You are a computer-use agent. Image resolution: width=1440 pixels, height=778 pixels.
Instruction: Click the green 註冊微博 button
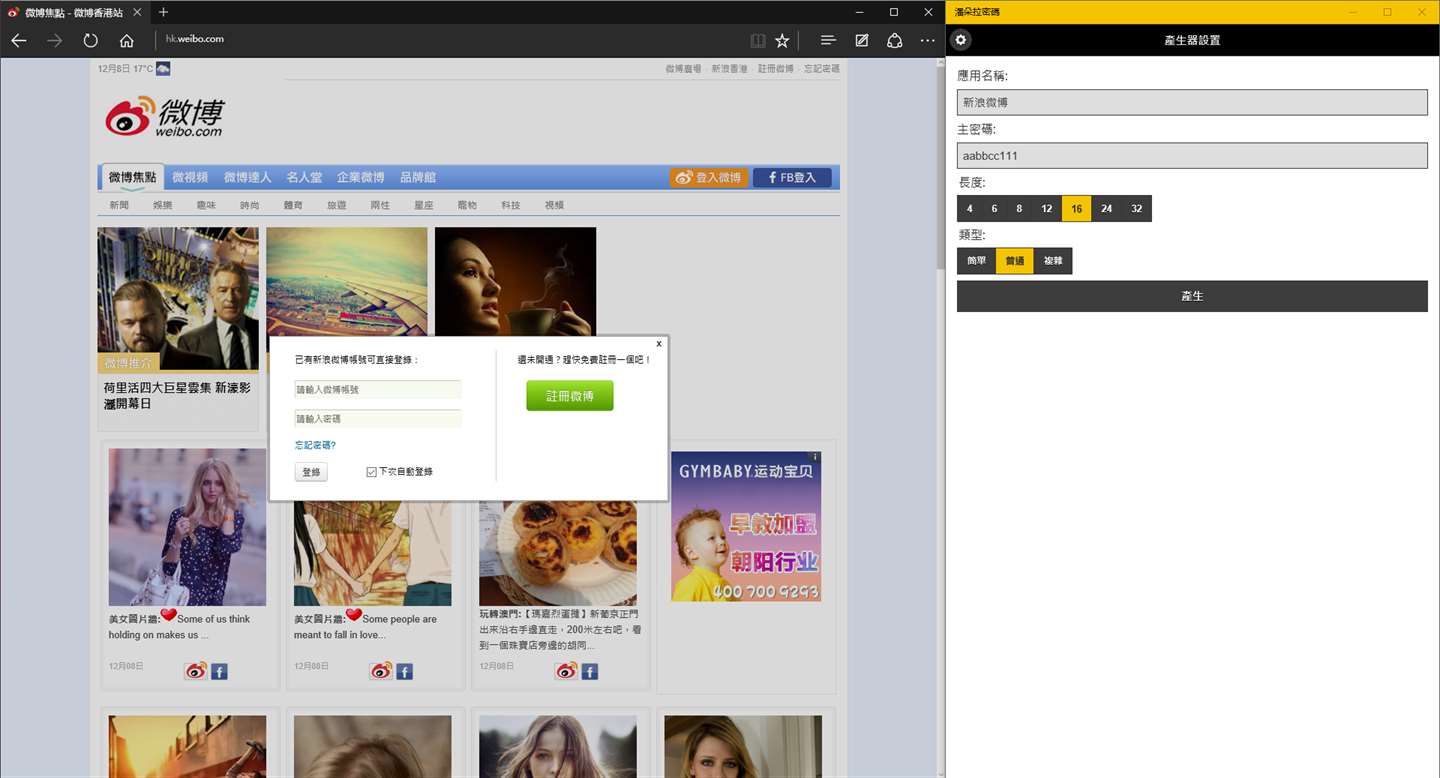pos(570,396)
